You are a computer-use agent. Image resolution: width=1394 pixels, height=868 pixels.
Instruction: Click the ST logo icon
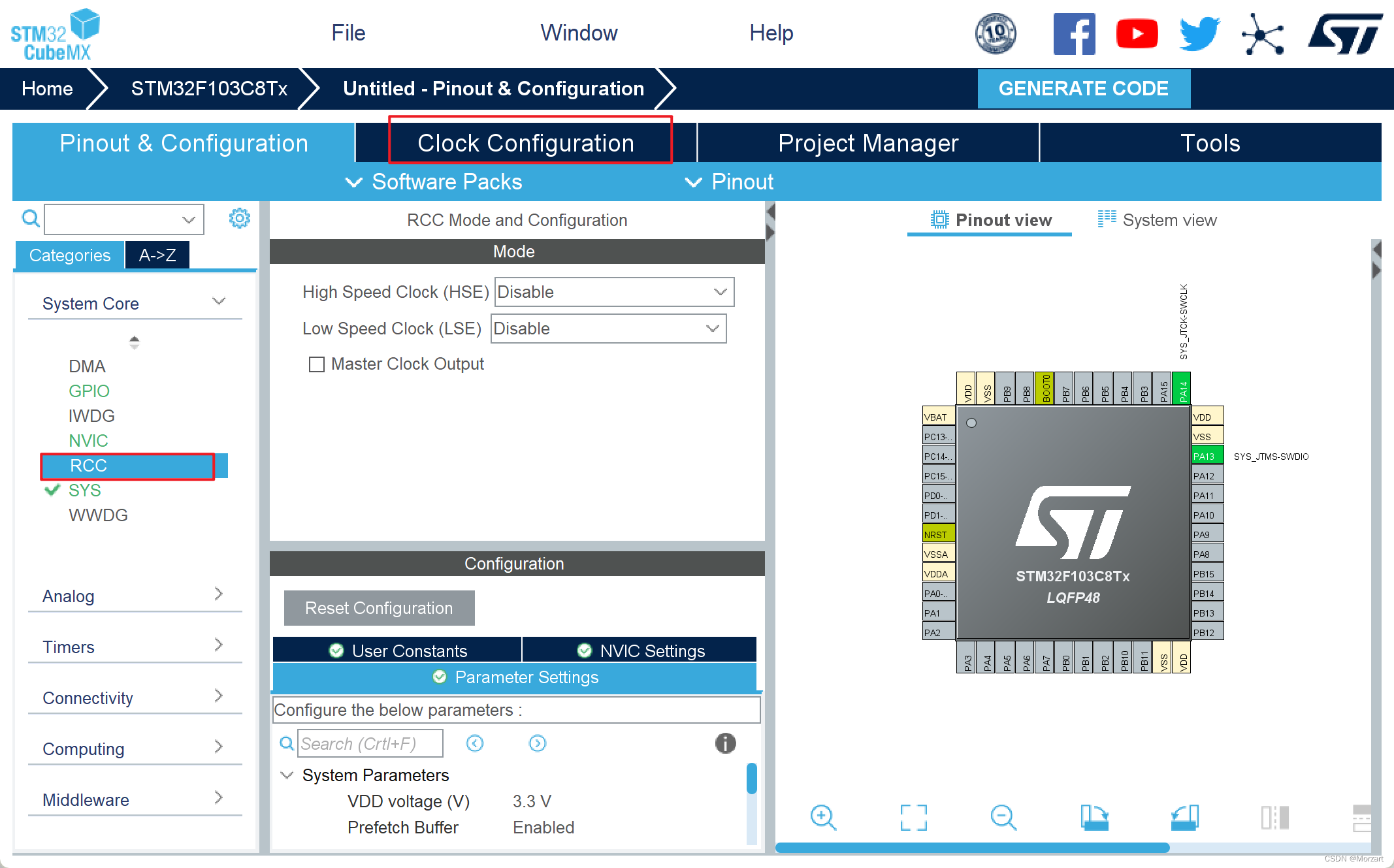tap(1345, 34)
